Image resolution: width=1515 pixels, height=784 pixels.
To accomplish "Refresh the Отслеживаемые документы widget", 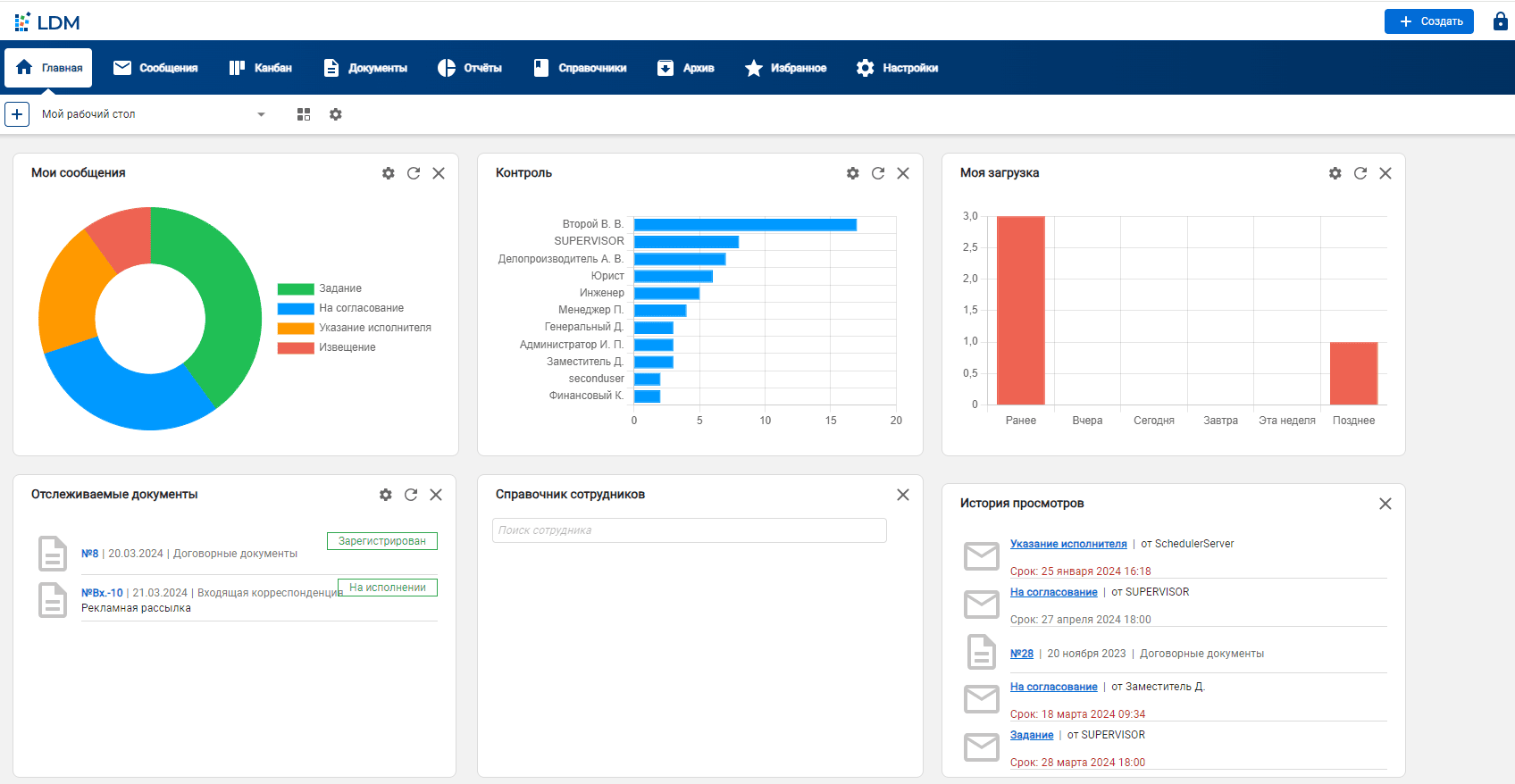I will (x=411, y=495).
